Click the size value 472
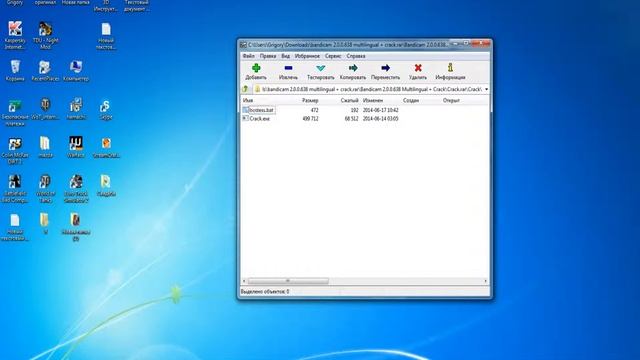Image resolution: width=640 pixels, height=360 pixels. click(314, 110)
